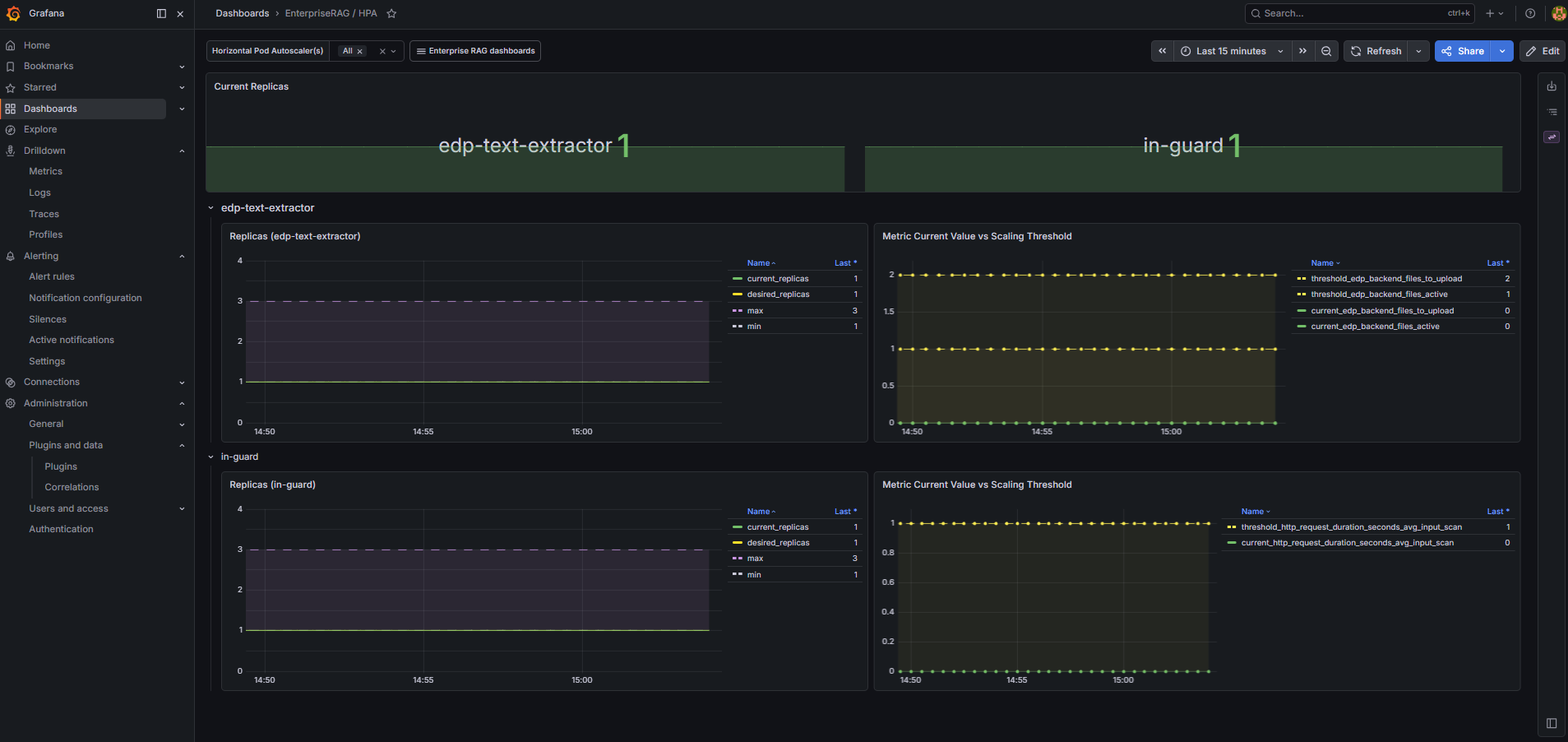Open the user profile avatar

click(x=1558, y=13)
